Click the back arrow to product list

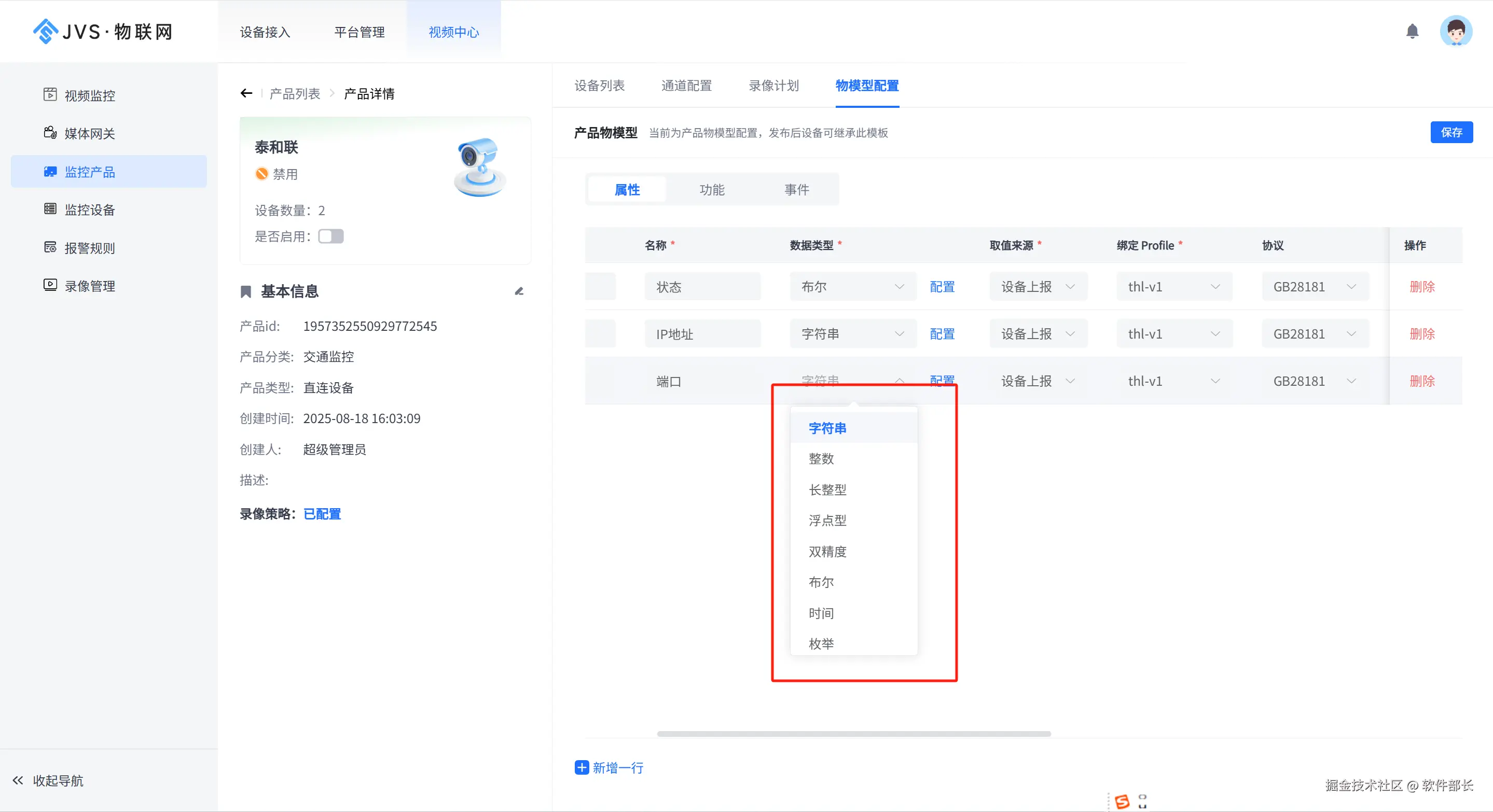[246, 93]
